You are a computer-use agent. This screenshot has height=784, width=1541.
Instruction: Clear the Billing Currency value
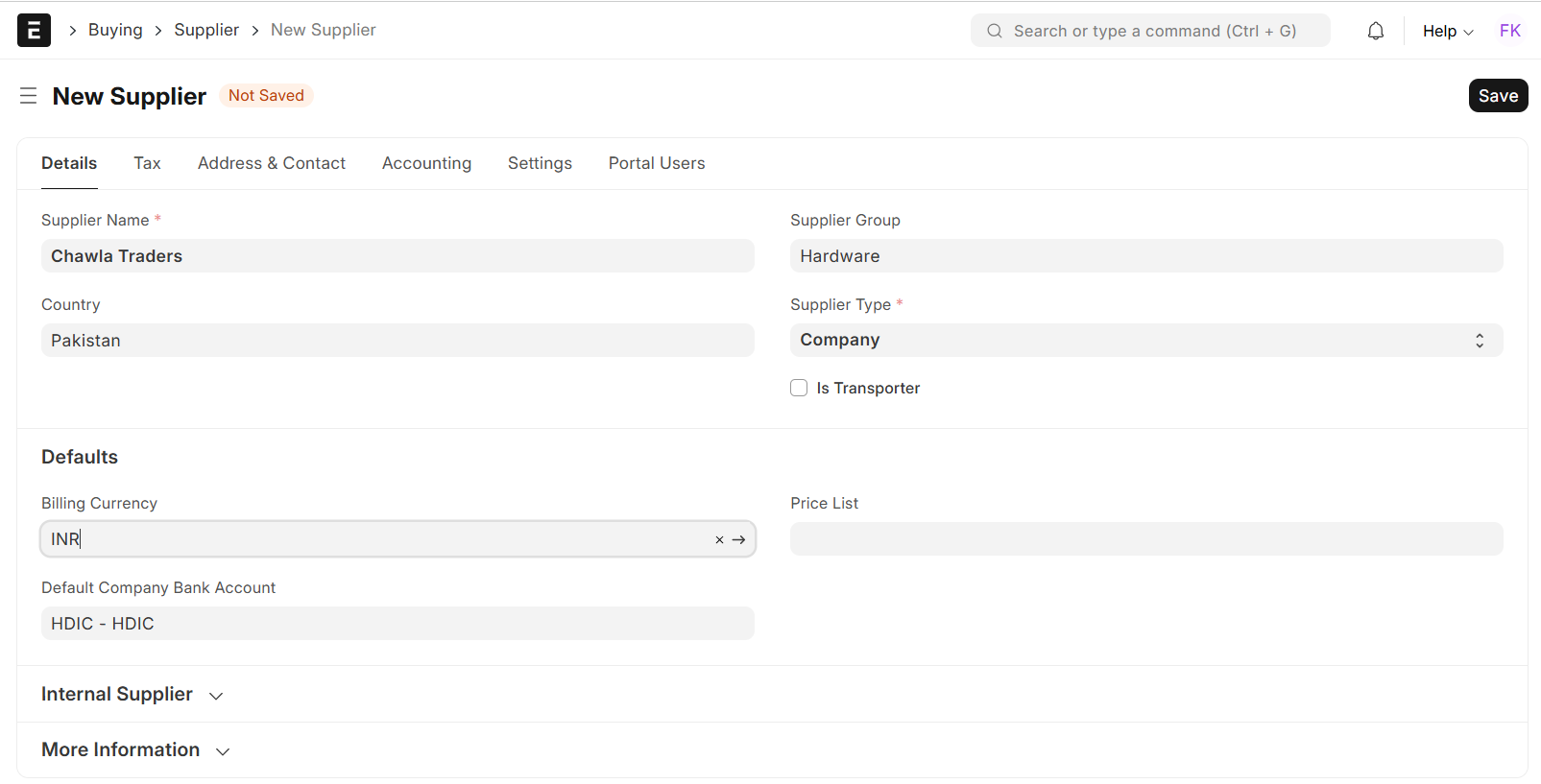click(719, 540)
